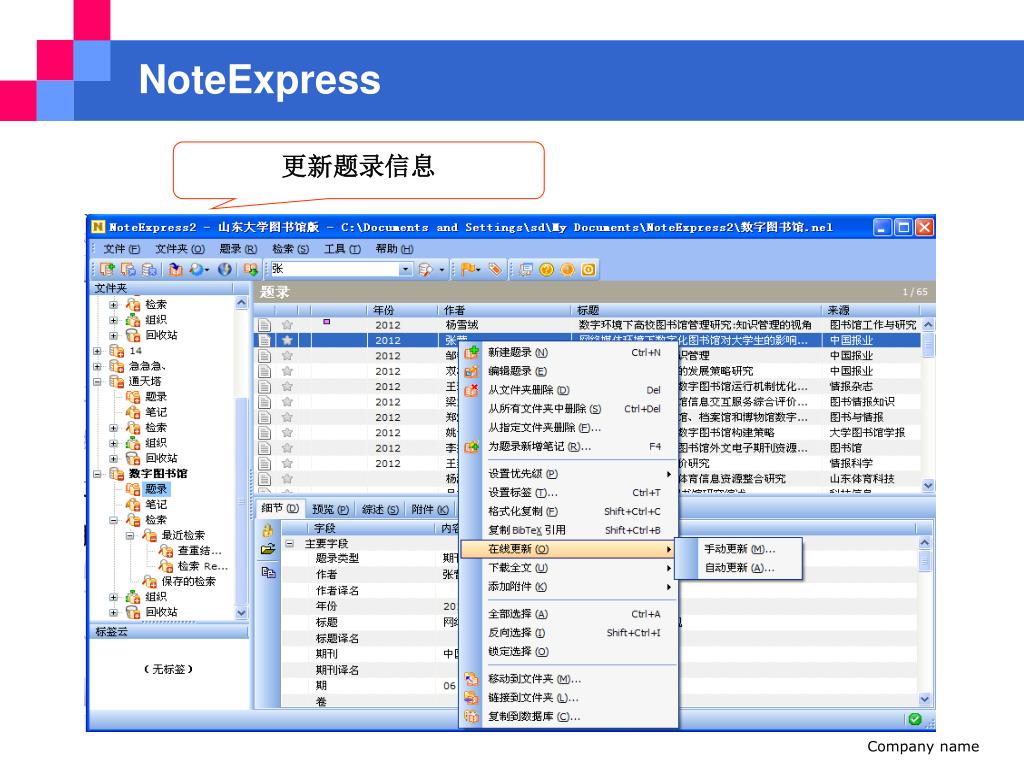
Task: Open the 文件 menu
Action: click(121, 249)
